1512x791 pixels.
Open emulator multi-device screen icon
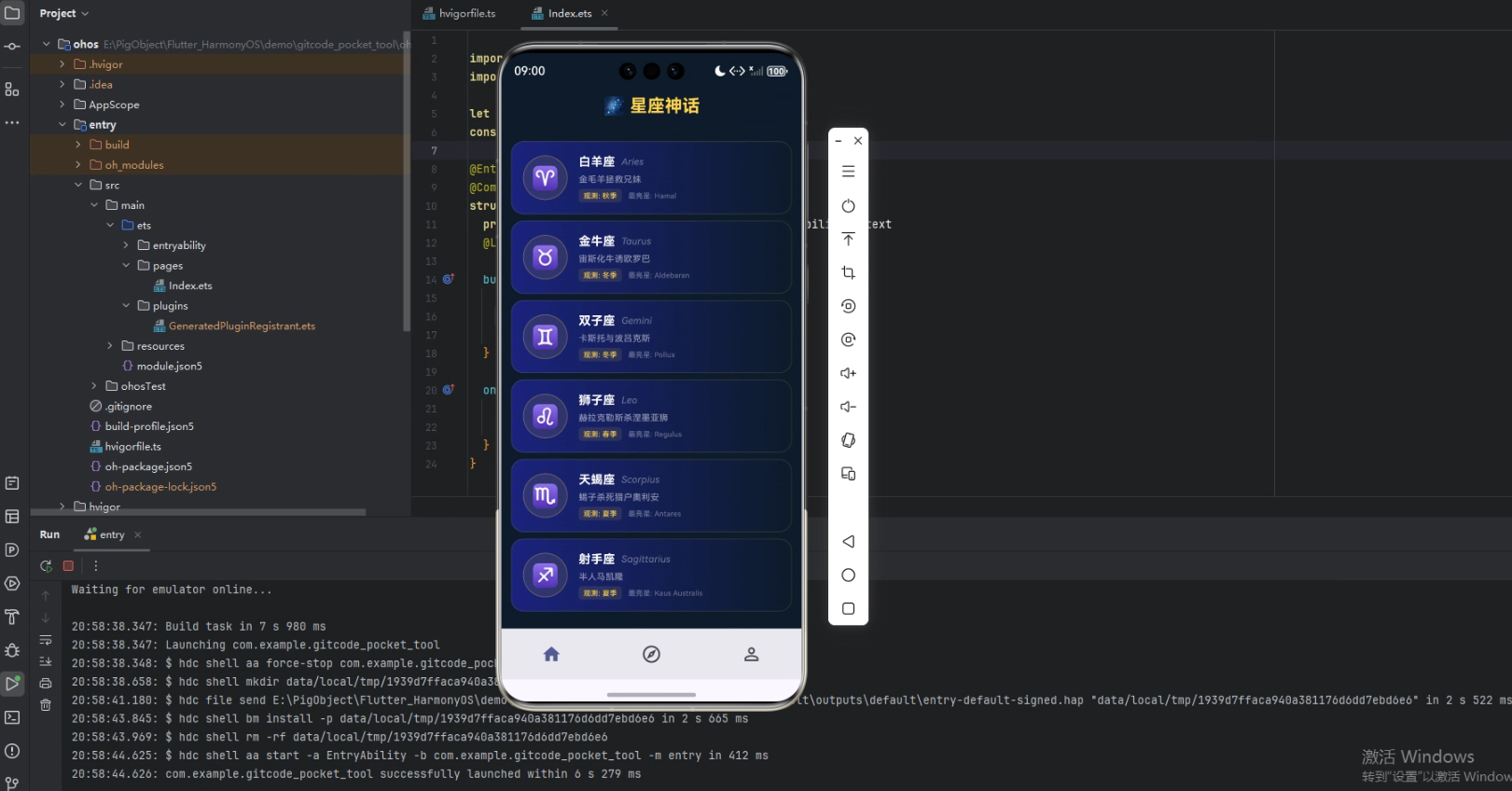point(848,474)
